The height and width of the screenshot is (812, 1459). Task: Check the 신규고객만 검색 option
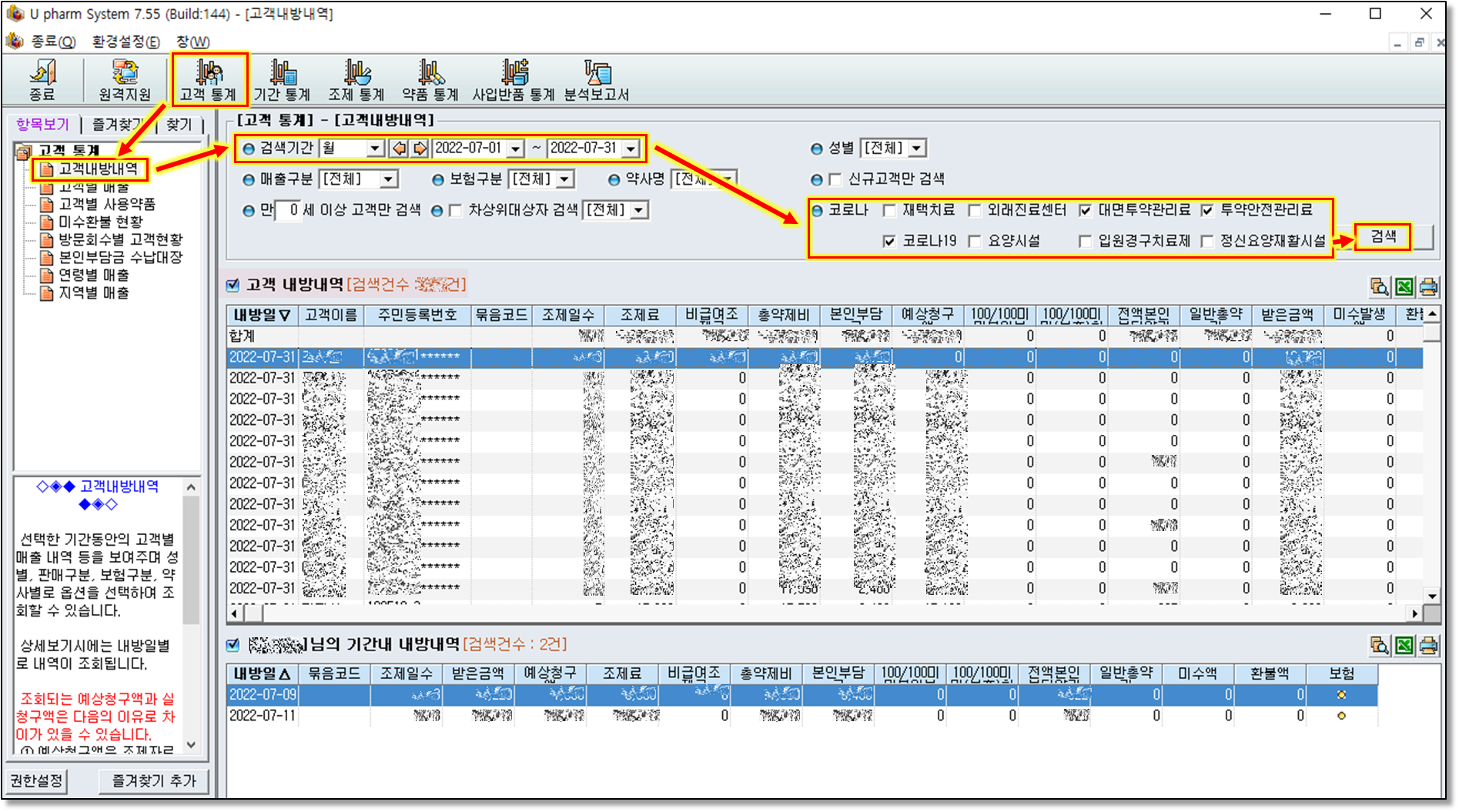point(835,179)
